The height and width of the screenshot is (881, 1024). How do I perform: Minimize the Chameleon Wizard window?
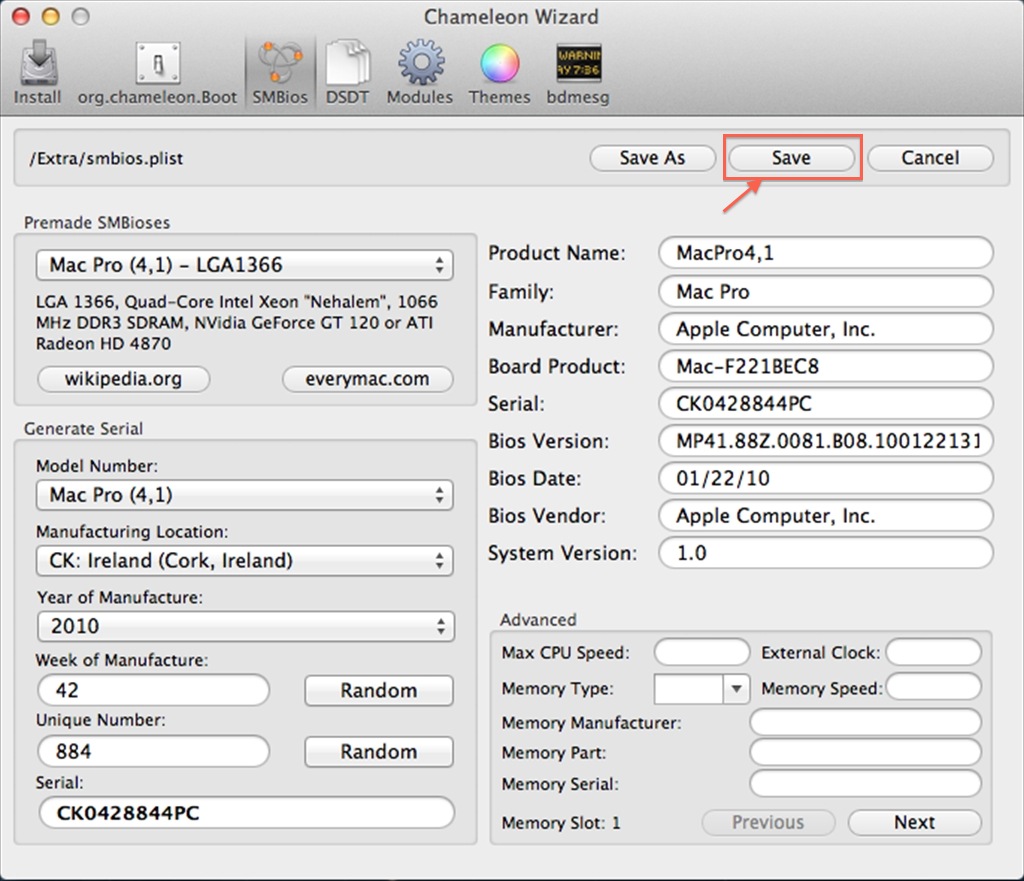point(51,16)
